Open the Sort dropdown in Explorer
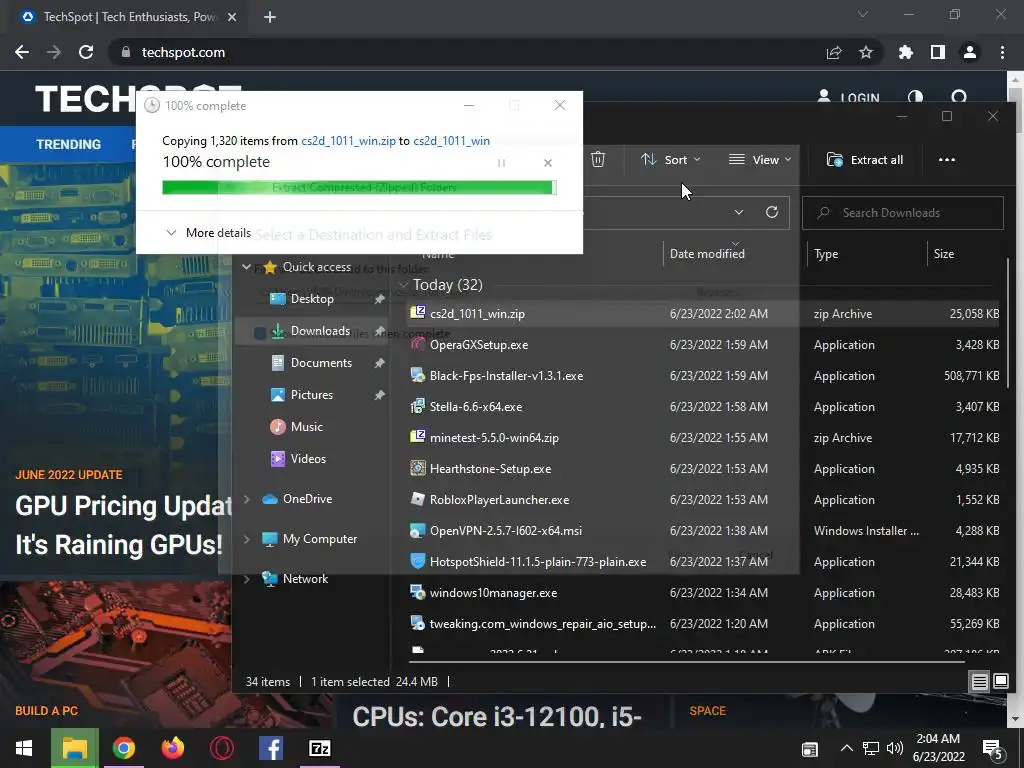The height and width of the screenshot is (768, 1024). (x=671, y=159)
